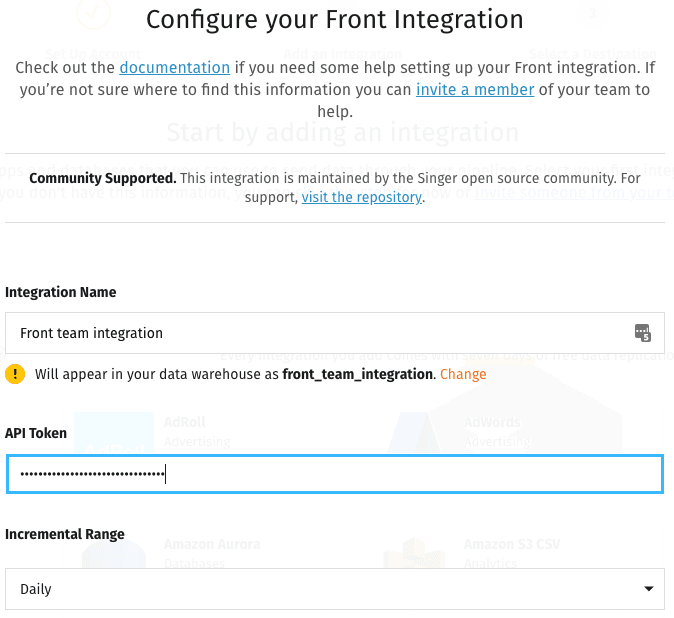Click the faded checkmark step icon above the heading
Screen dimensions: 674x618
tap(93, 13)
